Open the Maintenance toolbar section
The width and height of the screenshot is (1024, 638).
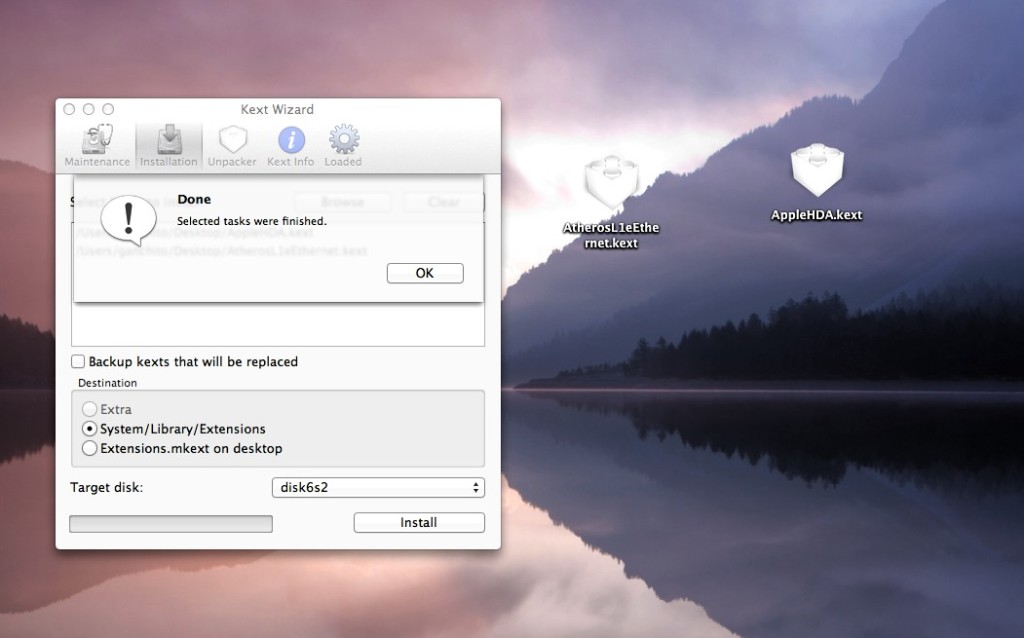click(97, 146)
